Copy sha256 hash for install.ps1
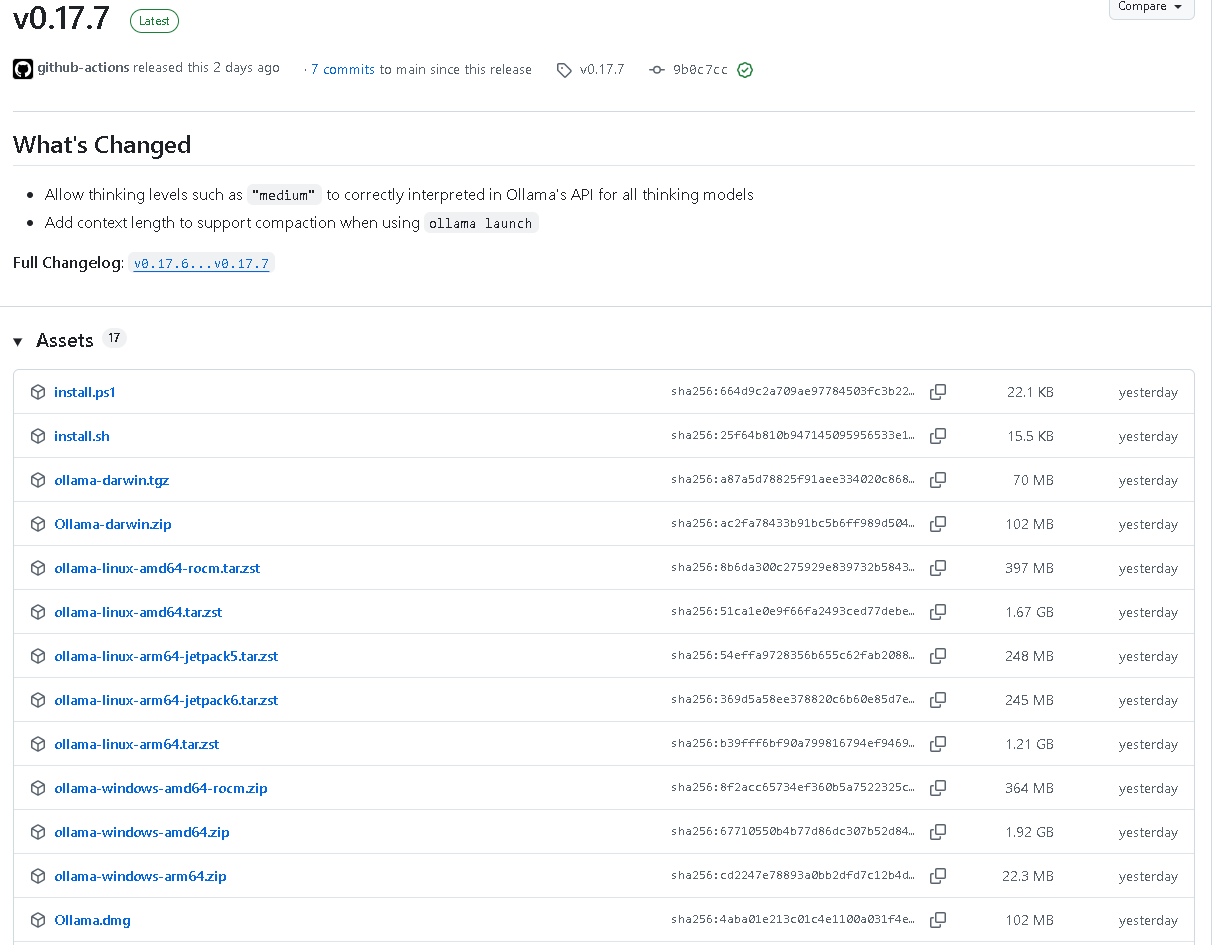The image size is (1213, 945). 938,392
